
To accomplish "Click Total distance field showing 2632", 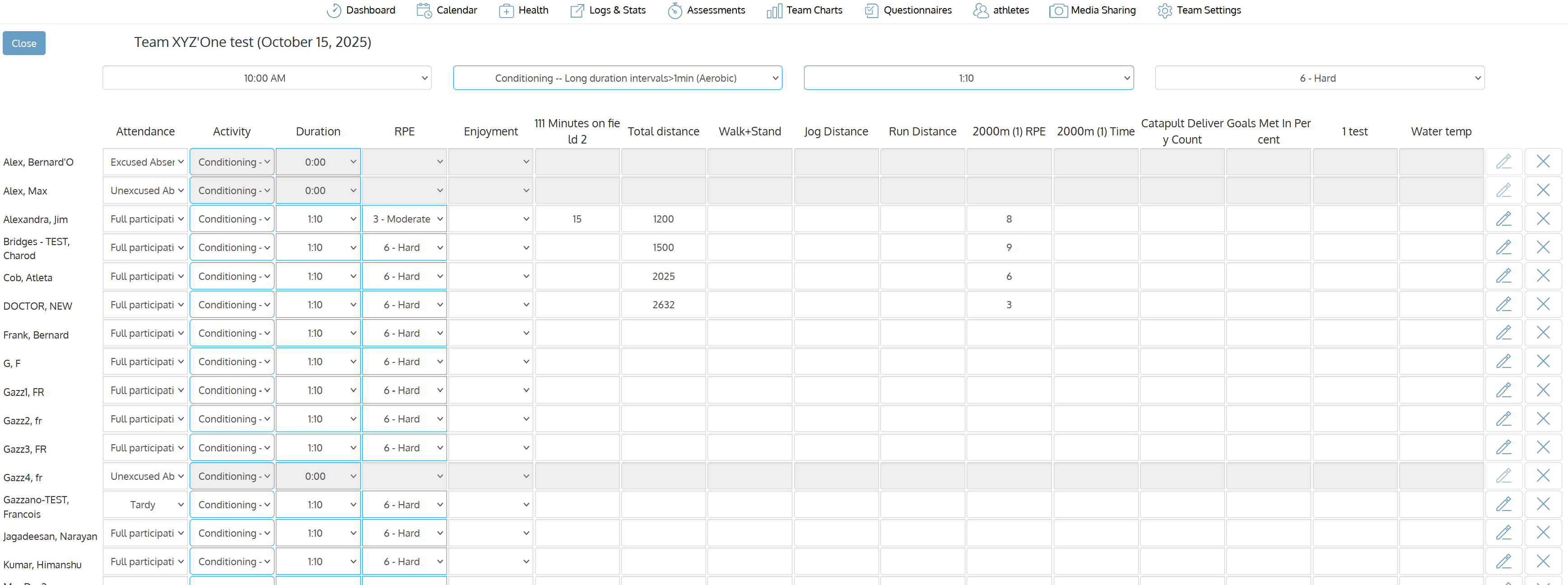I will [663, 305].
